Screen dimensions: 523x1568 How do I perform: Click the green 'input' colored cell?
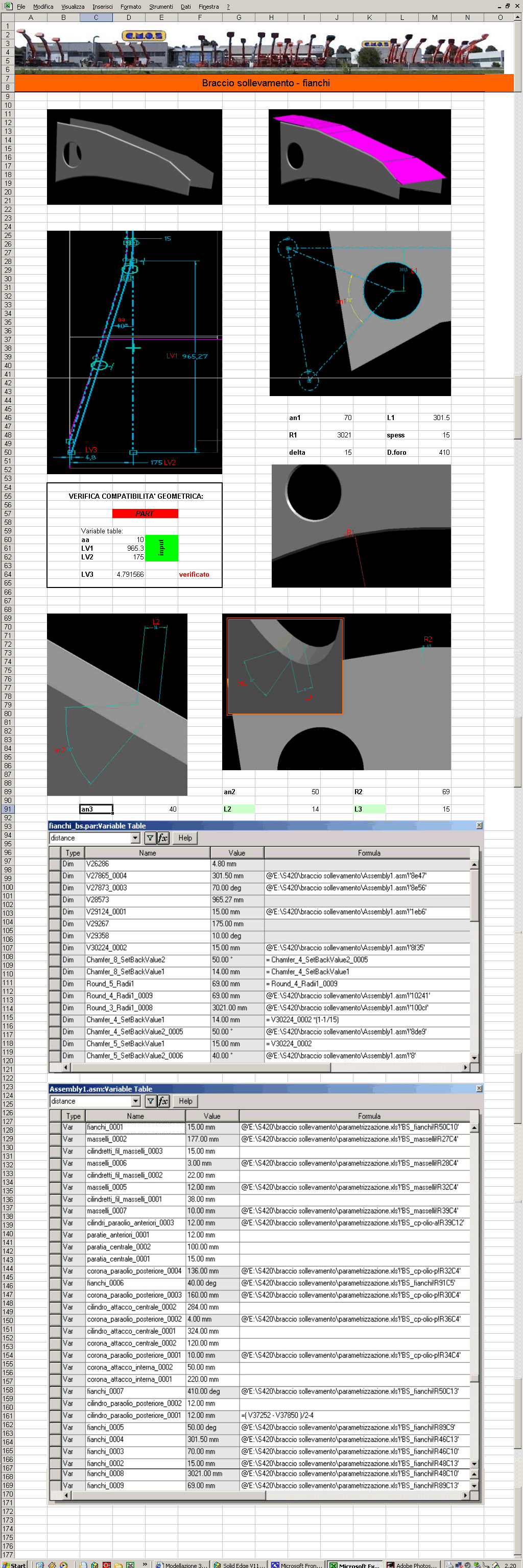161,548
